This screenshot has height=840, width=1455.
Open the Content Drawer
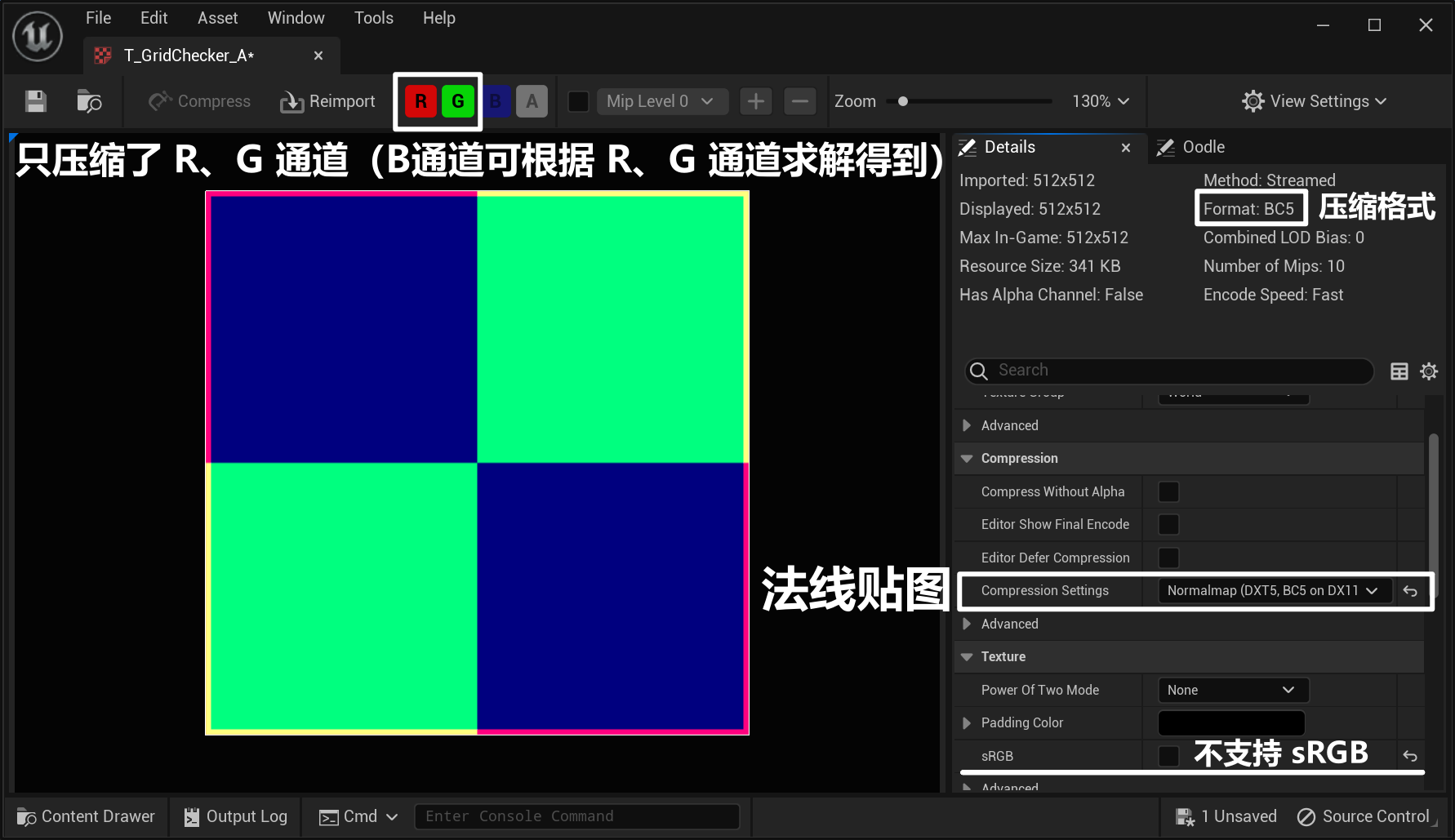point(87,816)
